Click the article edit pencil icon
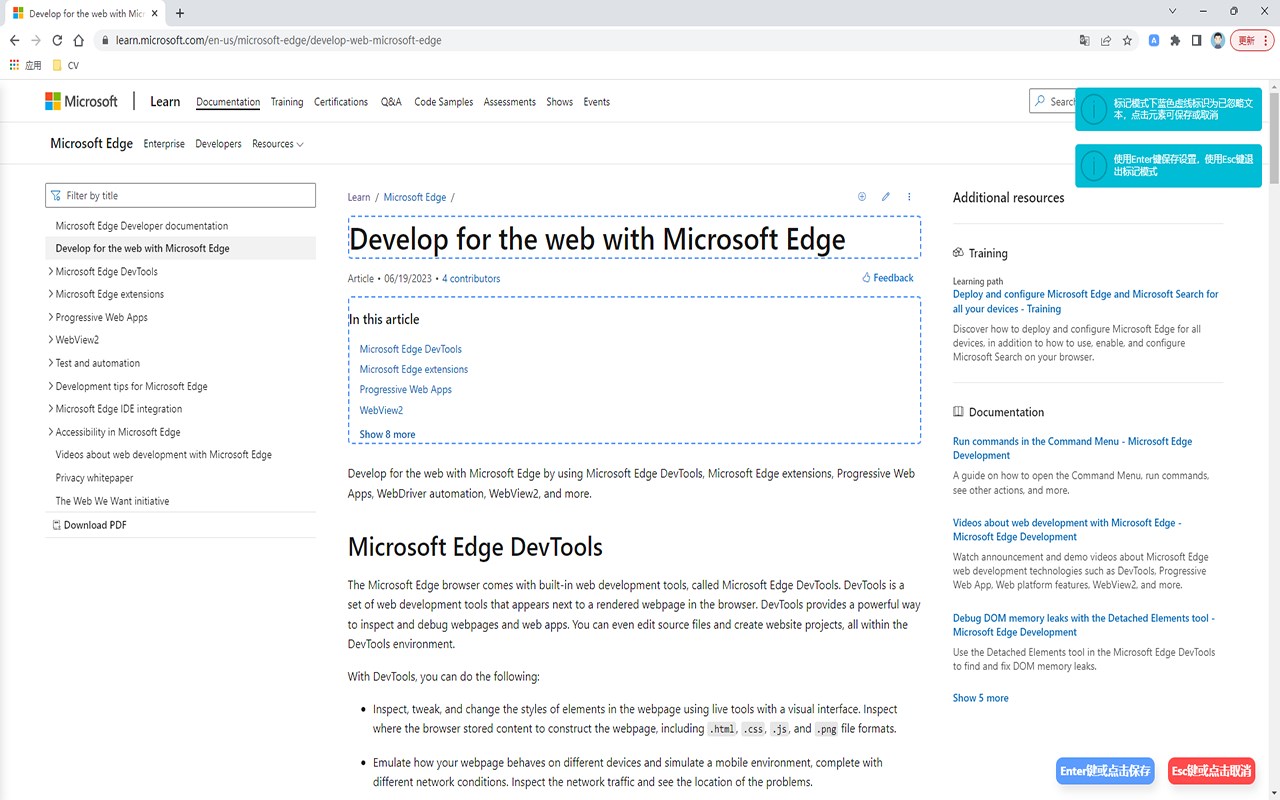Viewport: 1280px width, 800px height. [886, 197]
